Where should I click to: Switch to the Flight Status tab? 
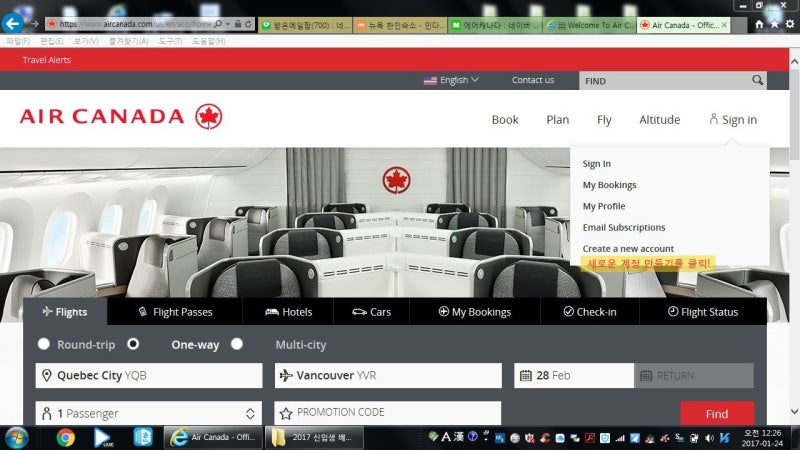click(703, 312)
